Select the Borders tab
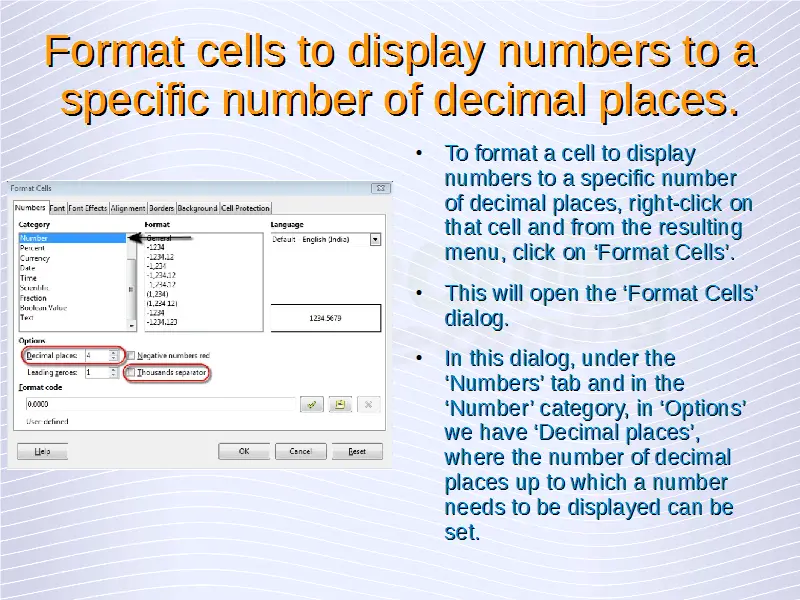Image resolution: width=800 pixels, height=600 pixels. (x=162, y=208)
